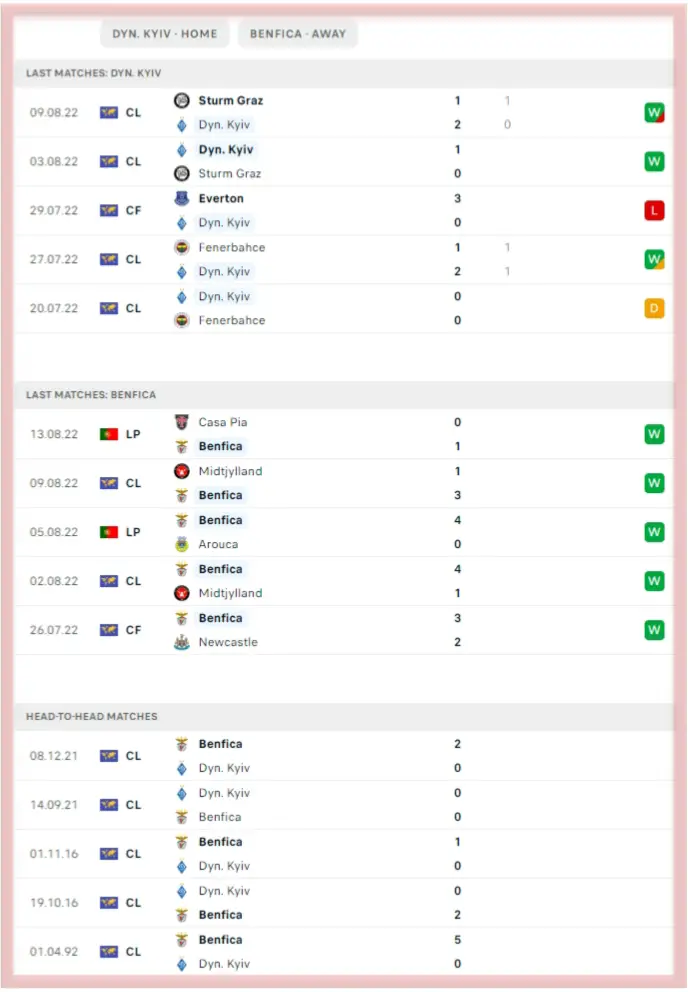The height and width of the screenshot is (992, 688).
Task: Click the Portugal flag on 13.08.22
Action: pyautogui.click(x=109, y=434)
